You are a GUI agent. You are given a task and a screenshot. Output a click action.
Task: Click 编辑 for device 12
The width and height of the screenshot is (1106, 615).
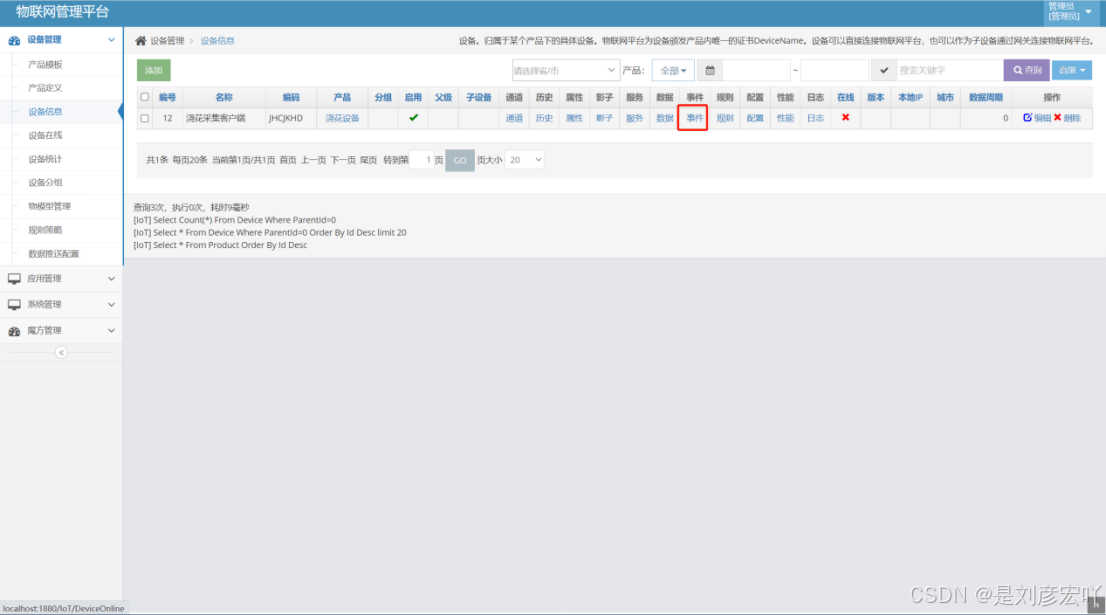1037,118
